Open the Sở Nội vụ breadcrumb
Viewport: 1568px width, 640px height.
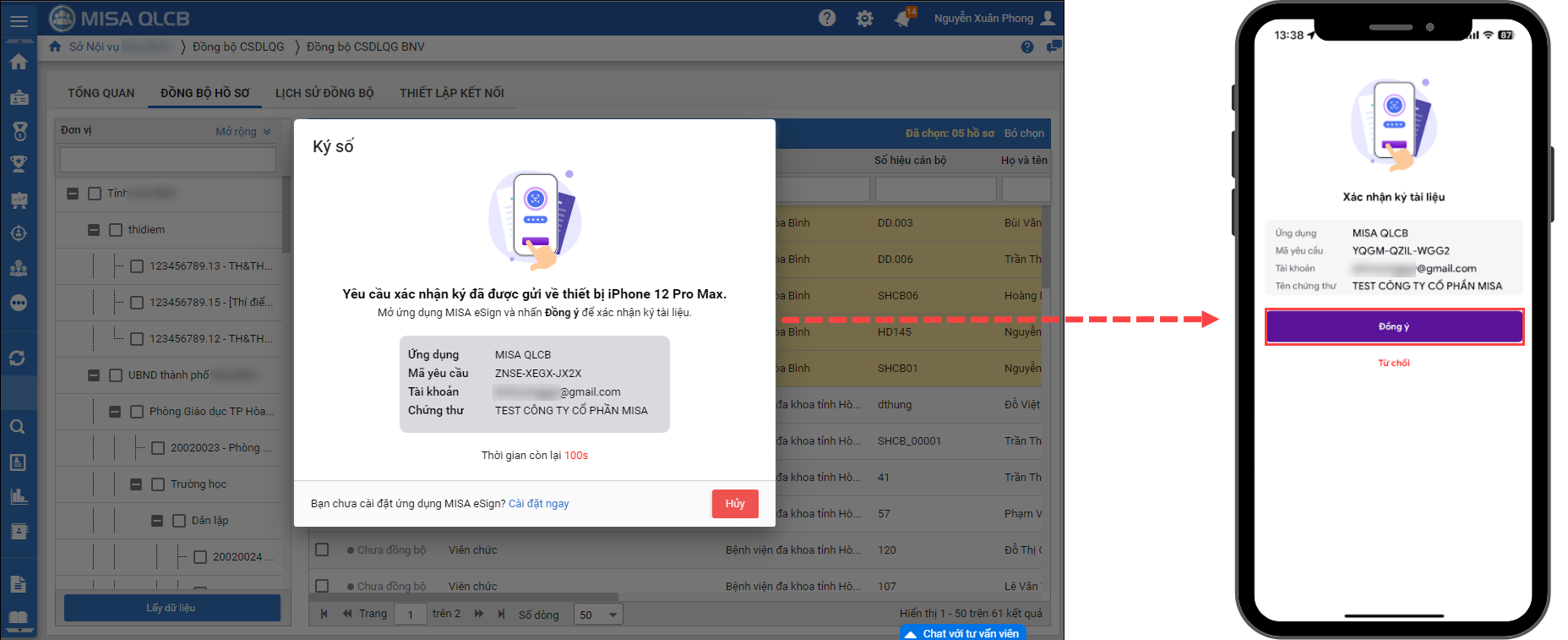click(118, 46)
